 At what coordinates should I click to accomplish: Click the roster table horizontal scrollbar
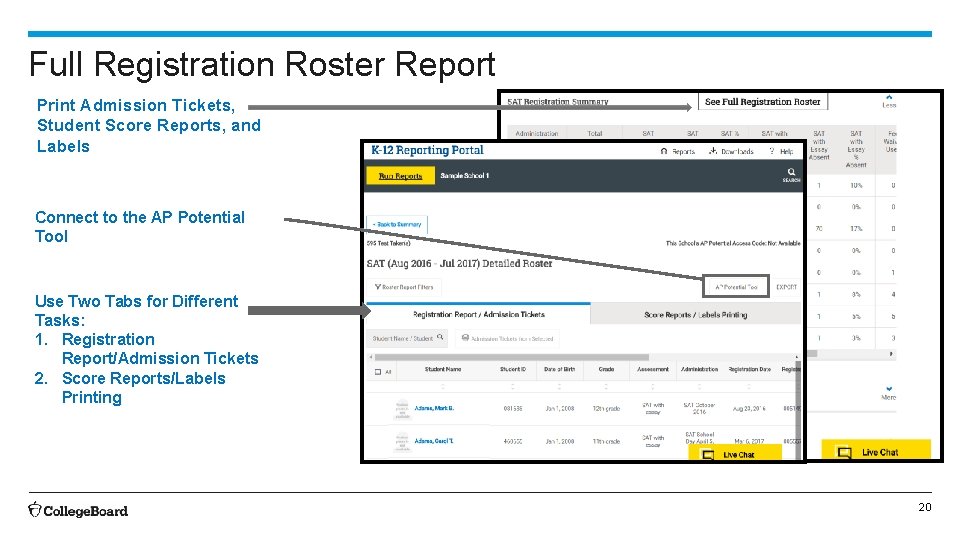click(x=511, y=357)
